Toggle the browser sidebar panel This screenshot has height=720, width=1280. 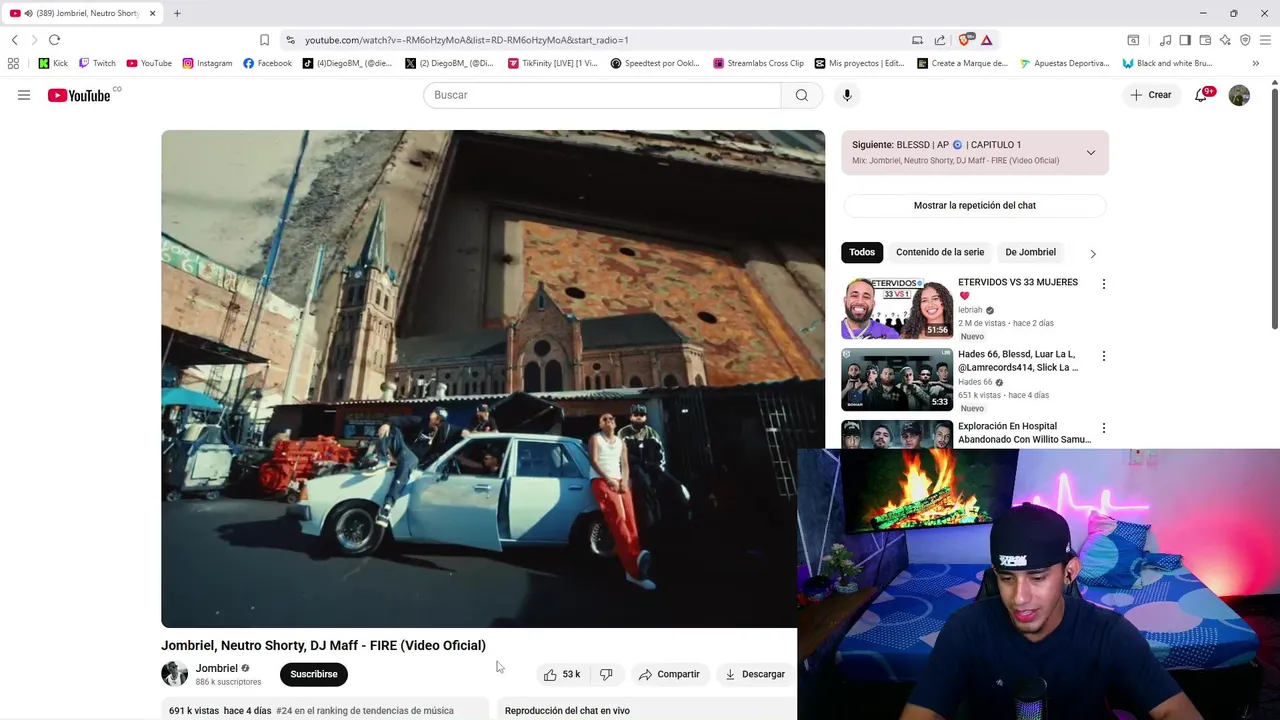pyautogui.click(x=1185, y=40)
